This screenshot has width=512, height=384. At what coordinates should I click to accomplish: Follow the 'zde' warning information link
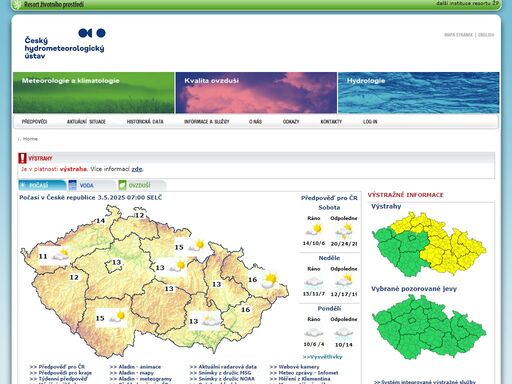point(137,169)
